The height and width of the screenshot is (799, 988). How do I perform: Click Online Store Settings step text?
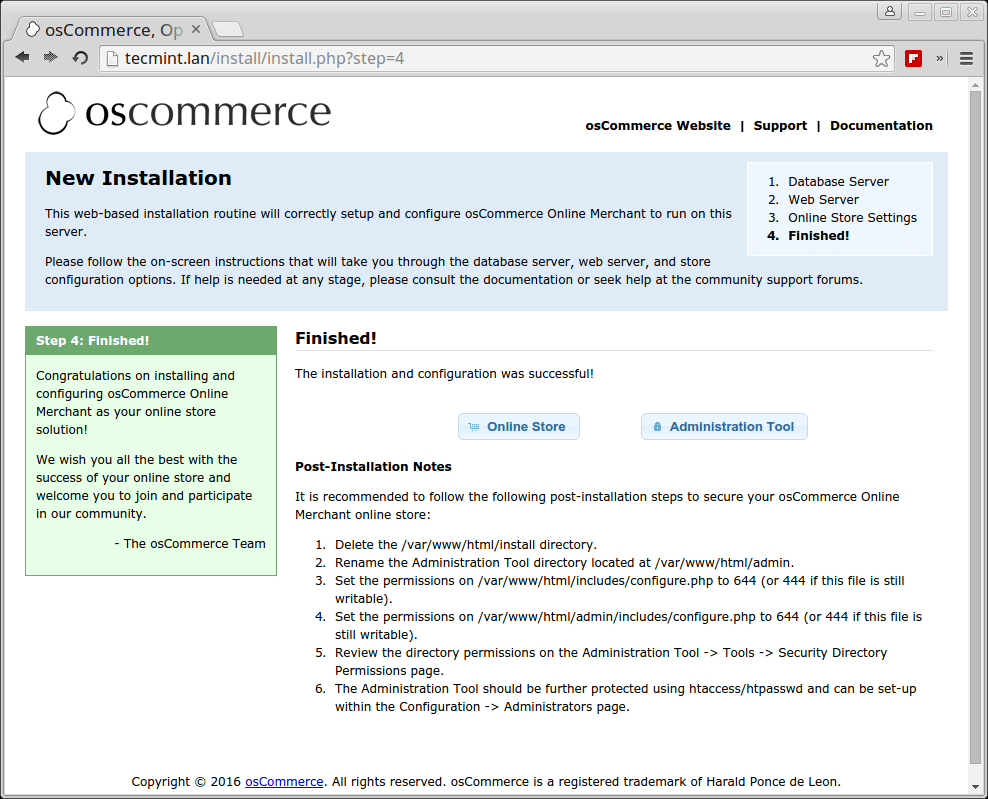click(x=852, y=218)
